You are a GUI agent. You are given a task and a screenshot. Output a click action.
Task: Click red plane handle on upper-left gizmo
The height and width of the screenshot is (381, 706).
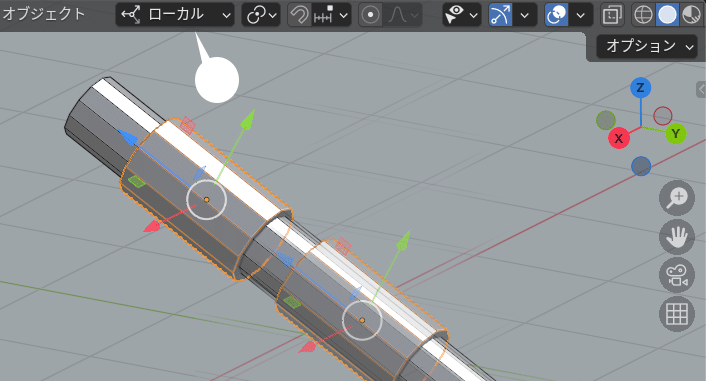[187, 125]
